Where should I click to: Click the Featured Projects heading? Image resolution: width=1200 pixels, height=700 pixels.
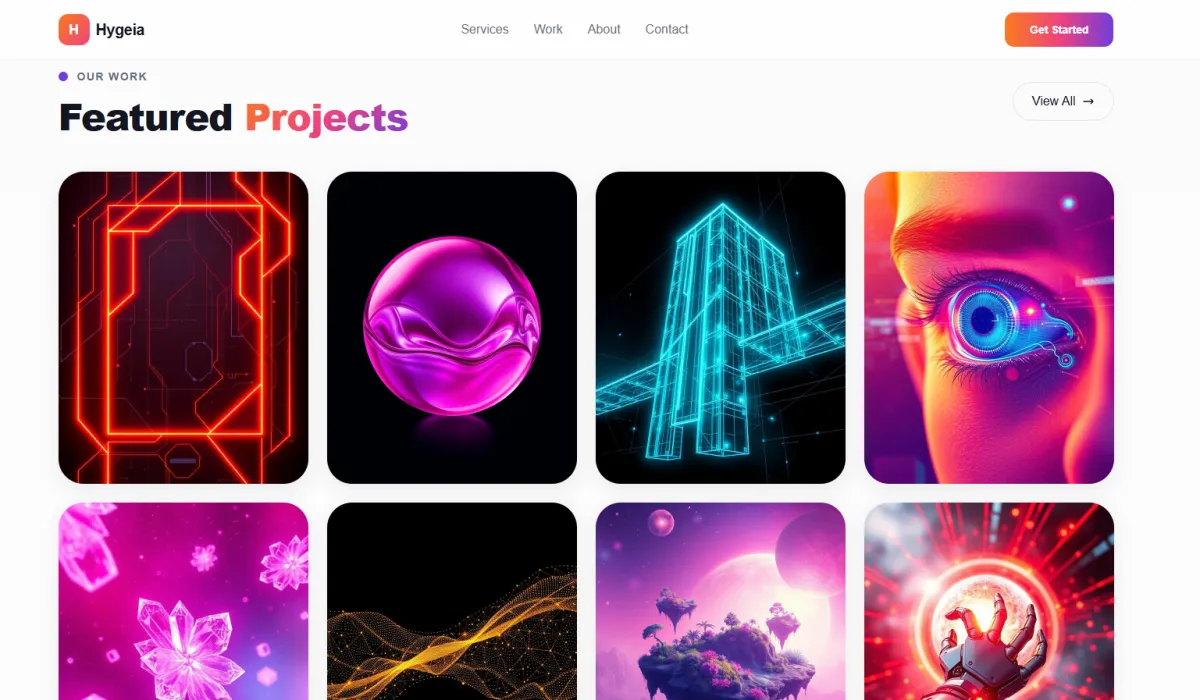(234, 118)
